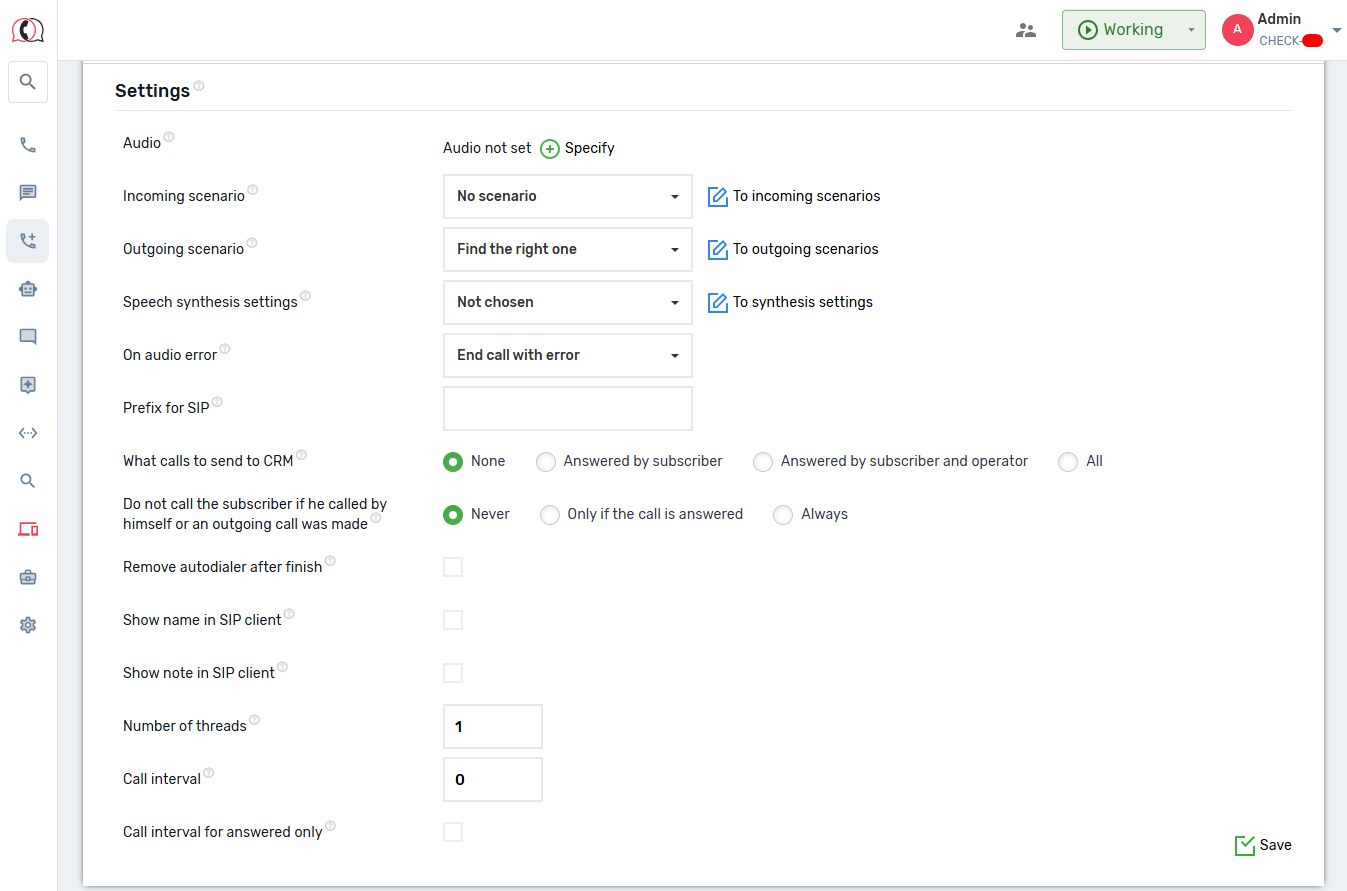Image resolution: width=1347 pixels, height=891 pixels.
Task: Tick the 'Show name in SIP client' checkbox
Action: pyautogui.click(x=453, y=620)
